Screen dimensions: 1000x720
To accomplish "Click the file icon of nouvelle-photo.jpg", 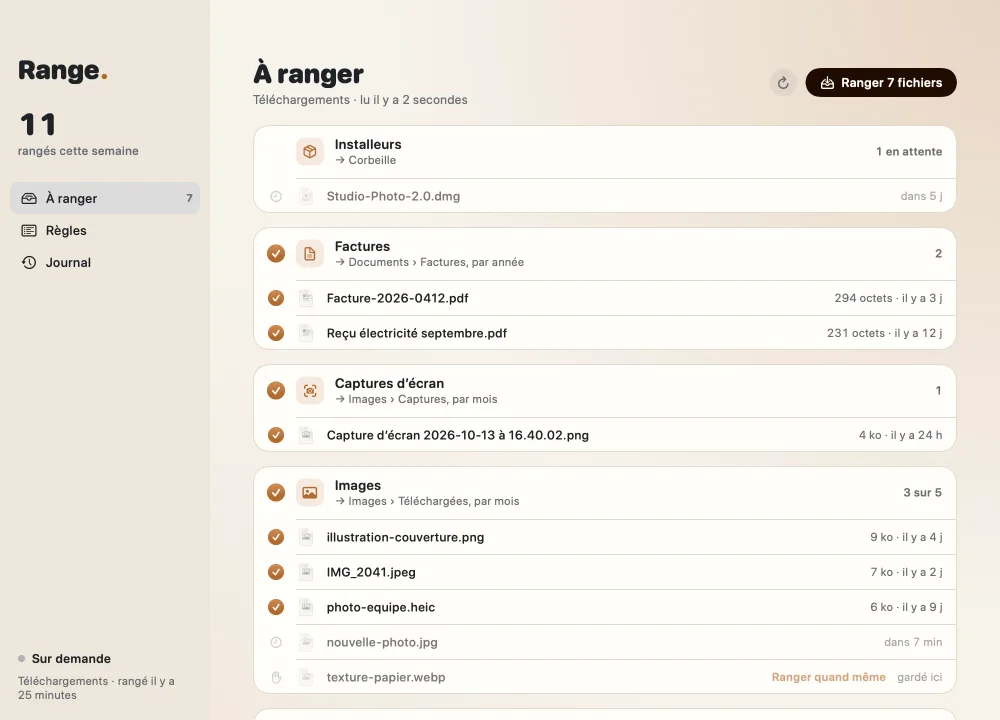I will click(307, 642).
